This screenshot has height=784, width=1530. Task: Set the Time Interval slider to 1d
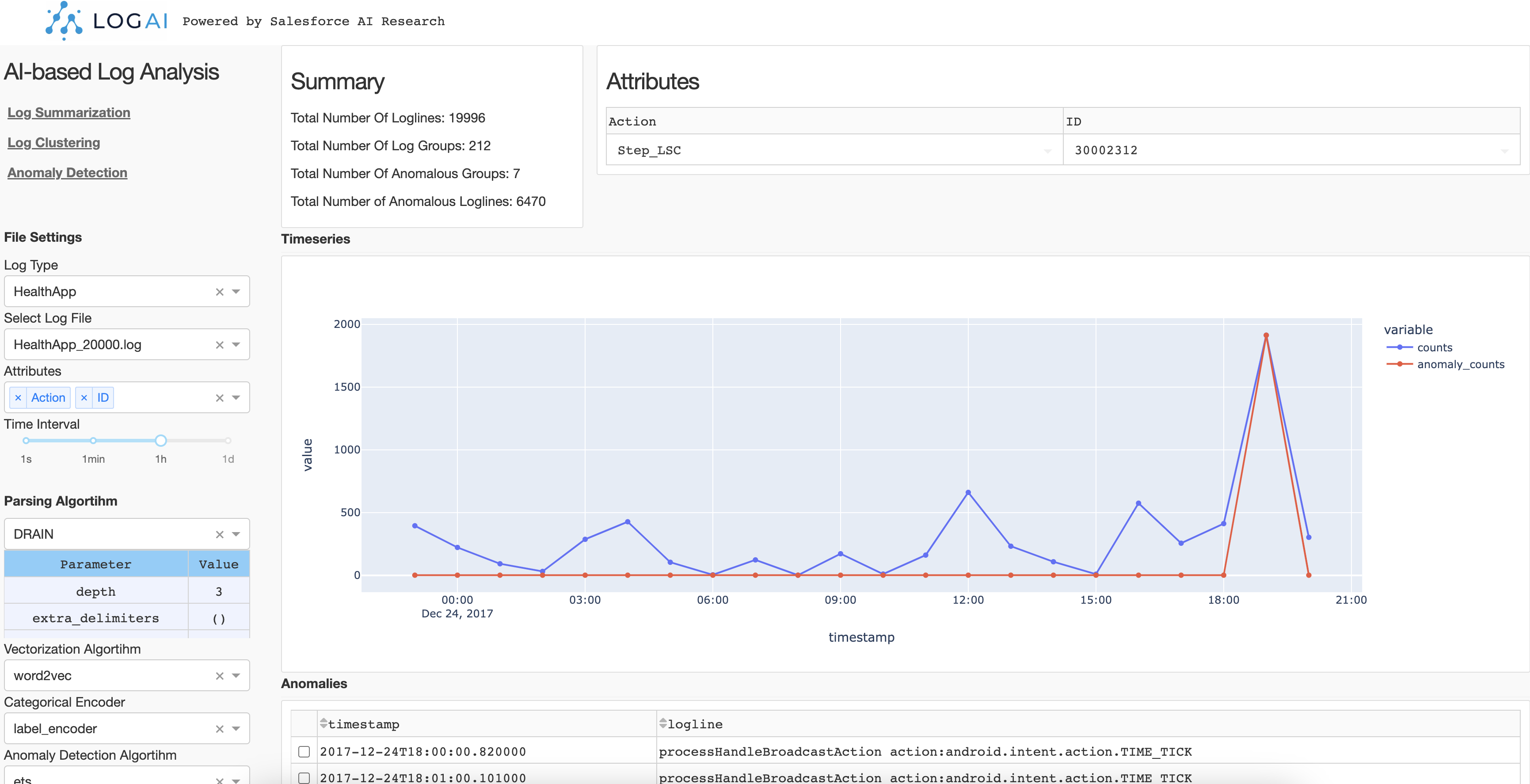pyautogui.click(x=228, y=440)
